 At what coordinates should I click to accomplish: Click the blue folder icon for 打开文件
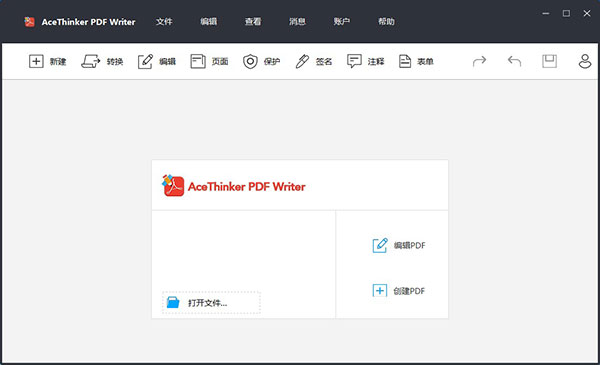(173, 302)
